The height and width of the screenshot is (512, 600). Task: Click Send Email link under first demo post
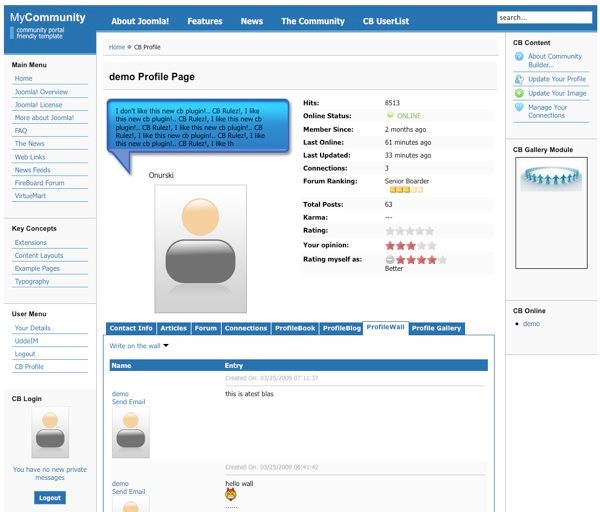coord(128,401)
